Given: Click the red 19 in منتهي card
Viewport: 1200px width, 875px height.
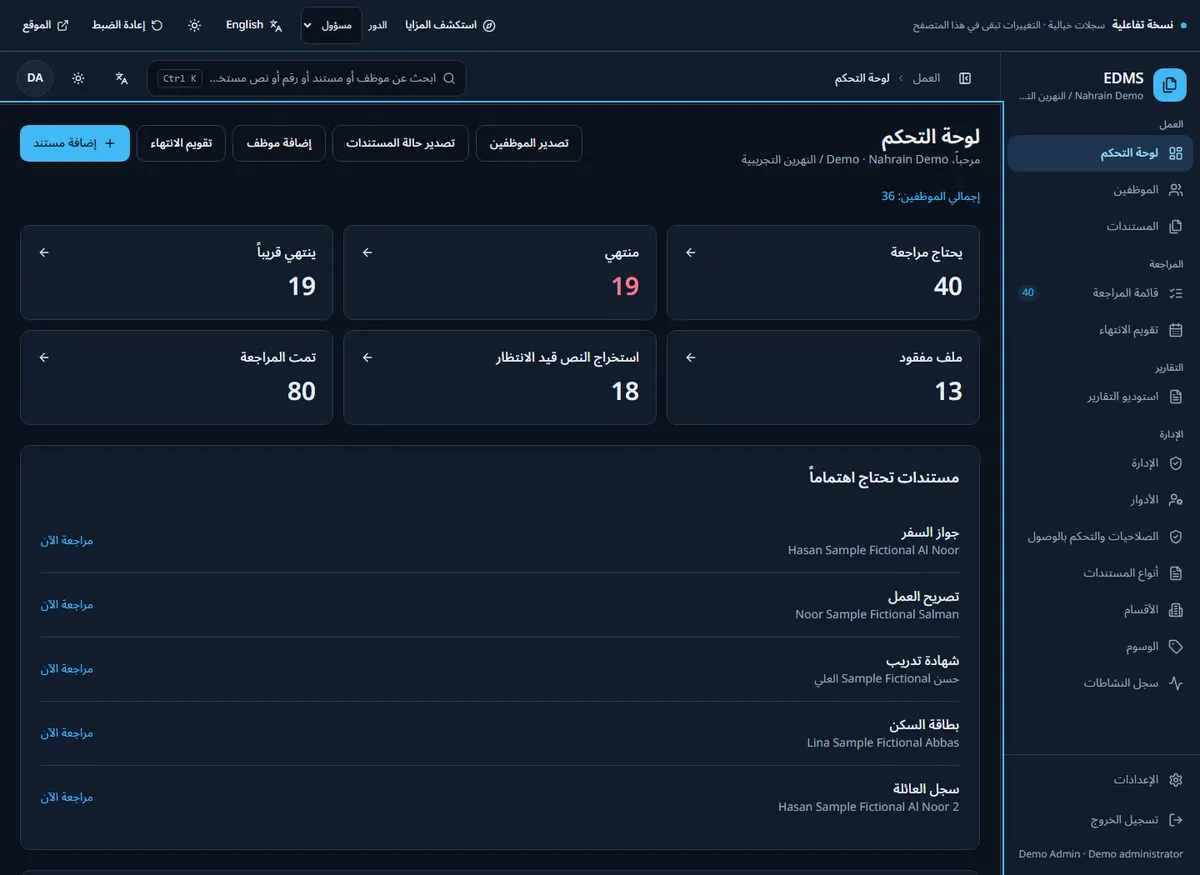Looking at the screenshot, I should 625,287.
